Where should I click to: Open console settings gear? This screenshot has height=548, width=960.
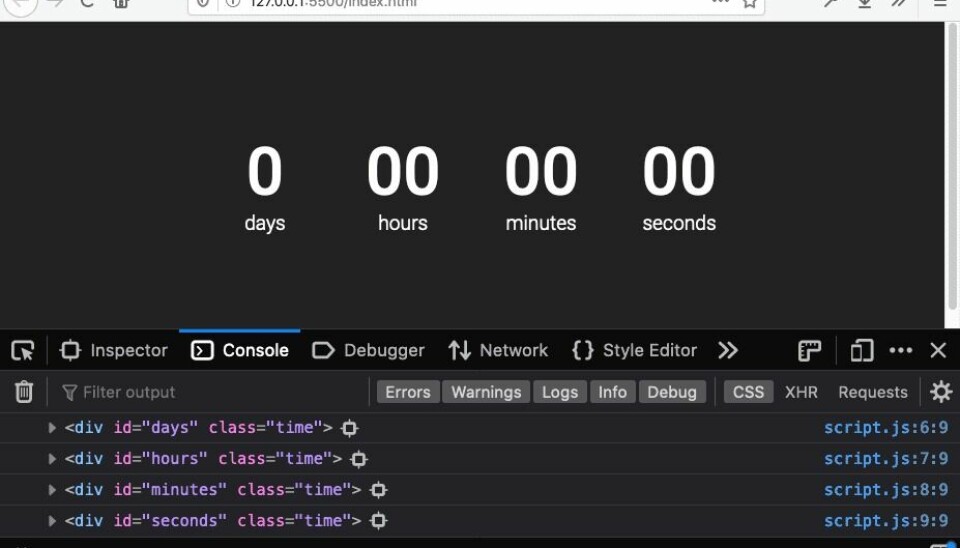pyautogui.click(x=940, y=392)
